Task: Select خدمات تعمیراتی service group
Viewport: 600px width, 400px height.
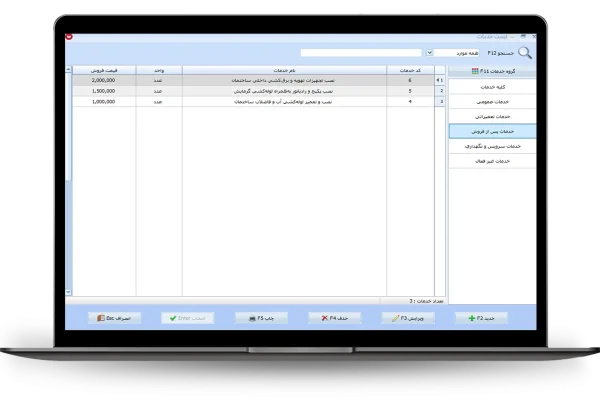Action: tap(492, 116)
